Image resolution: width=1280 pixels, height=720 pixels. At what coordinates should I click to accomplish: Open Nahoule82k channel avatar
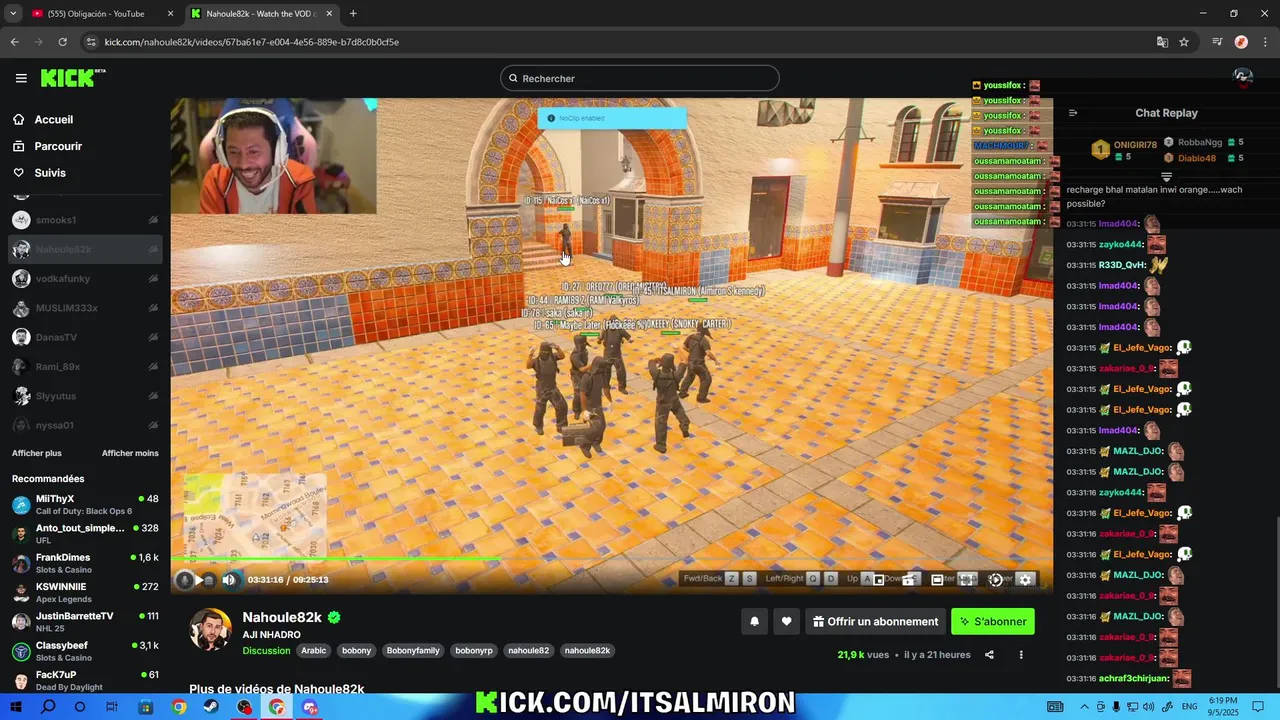click(211, 629)
